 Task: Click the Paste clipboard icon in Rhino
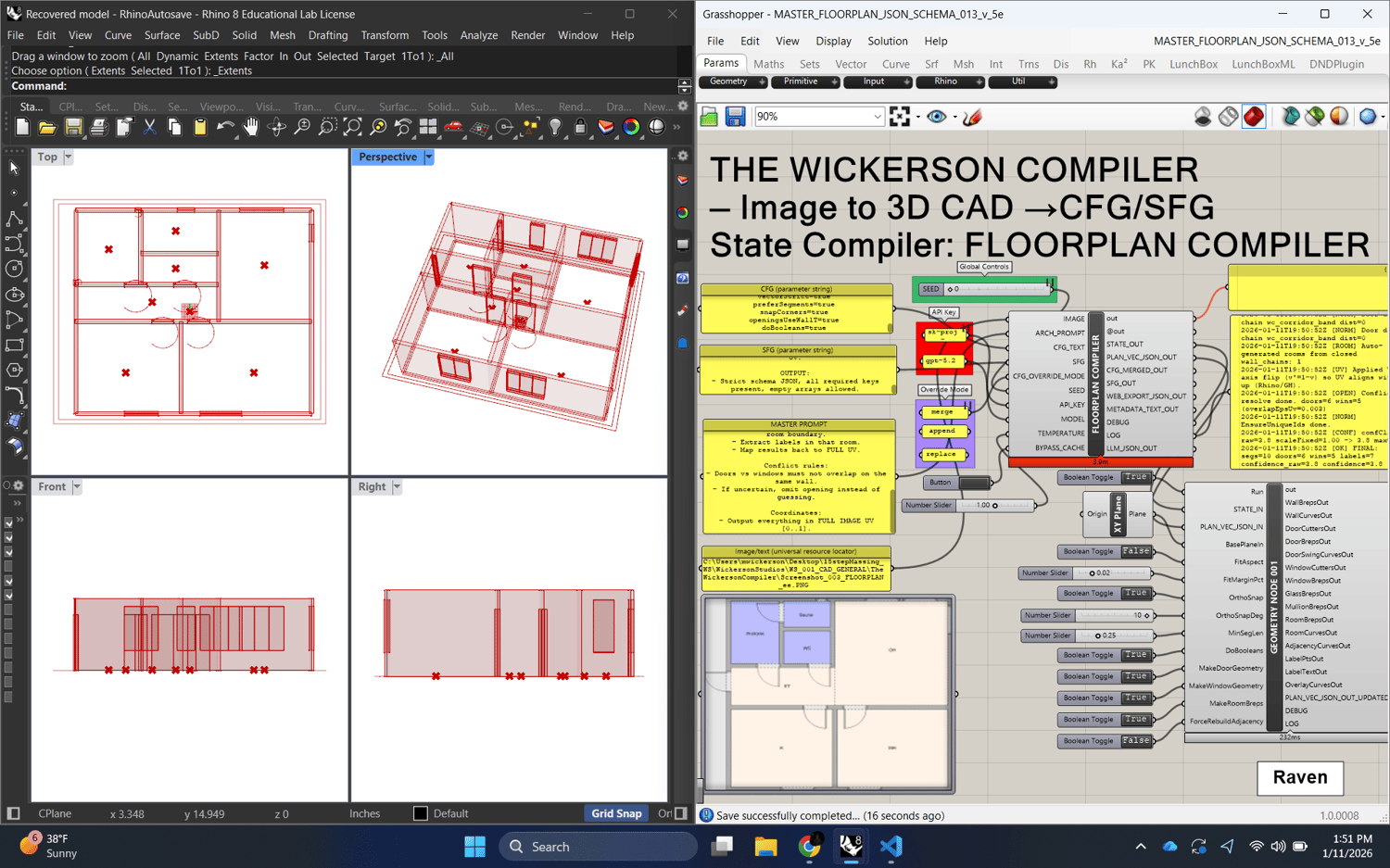pyautogui.click(x=200, y=127)
